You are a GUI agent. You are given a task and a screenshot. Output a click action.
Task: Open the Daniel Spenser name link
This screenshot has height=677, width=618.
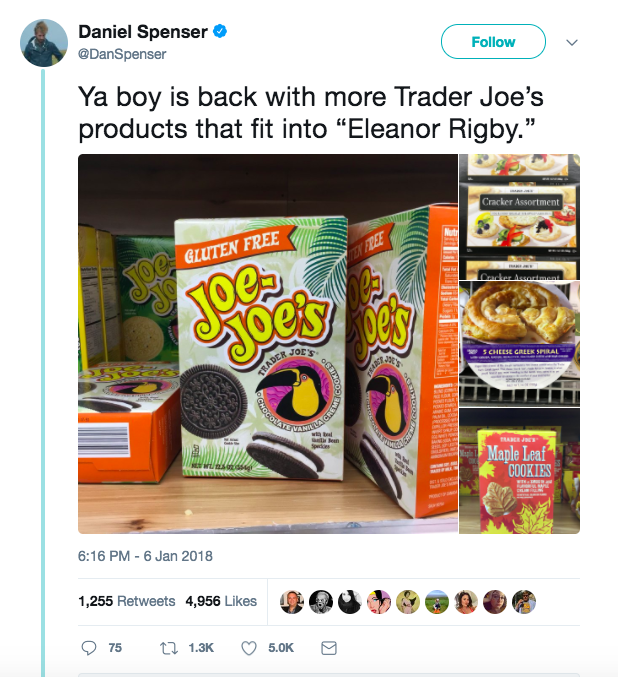[143, 32]
